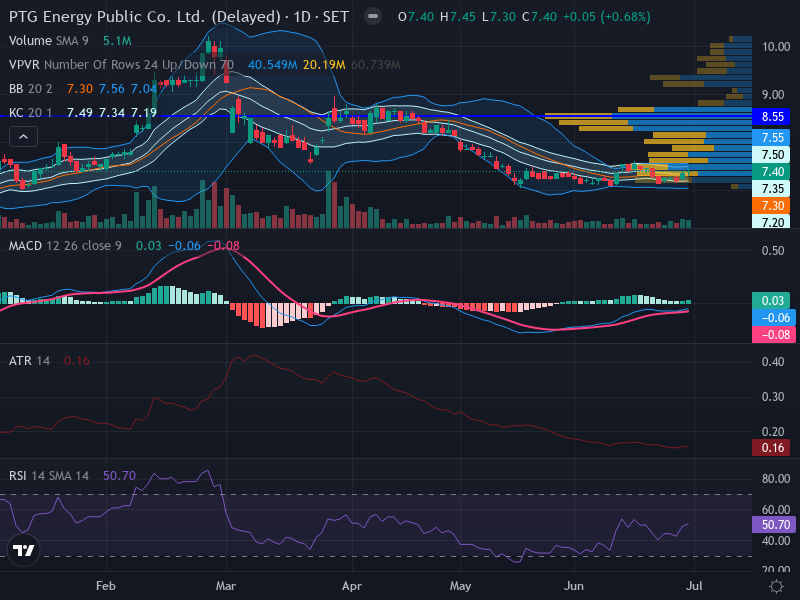800x600 pixels.
Task: Click the ATR 0.16 value label
Action: click(773, 448)
